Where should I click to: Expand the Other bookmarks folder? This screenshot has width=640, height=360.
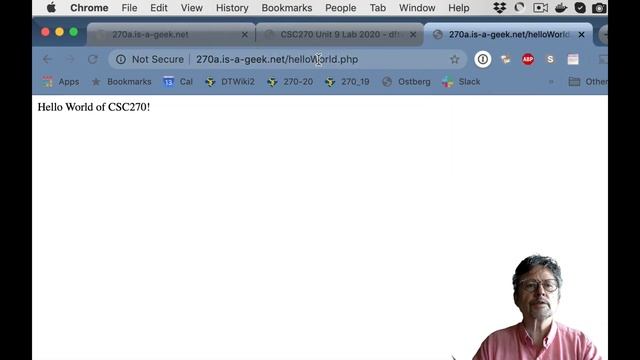(x=588, y=82)
